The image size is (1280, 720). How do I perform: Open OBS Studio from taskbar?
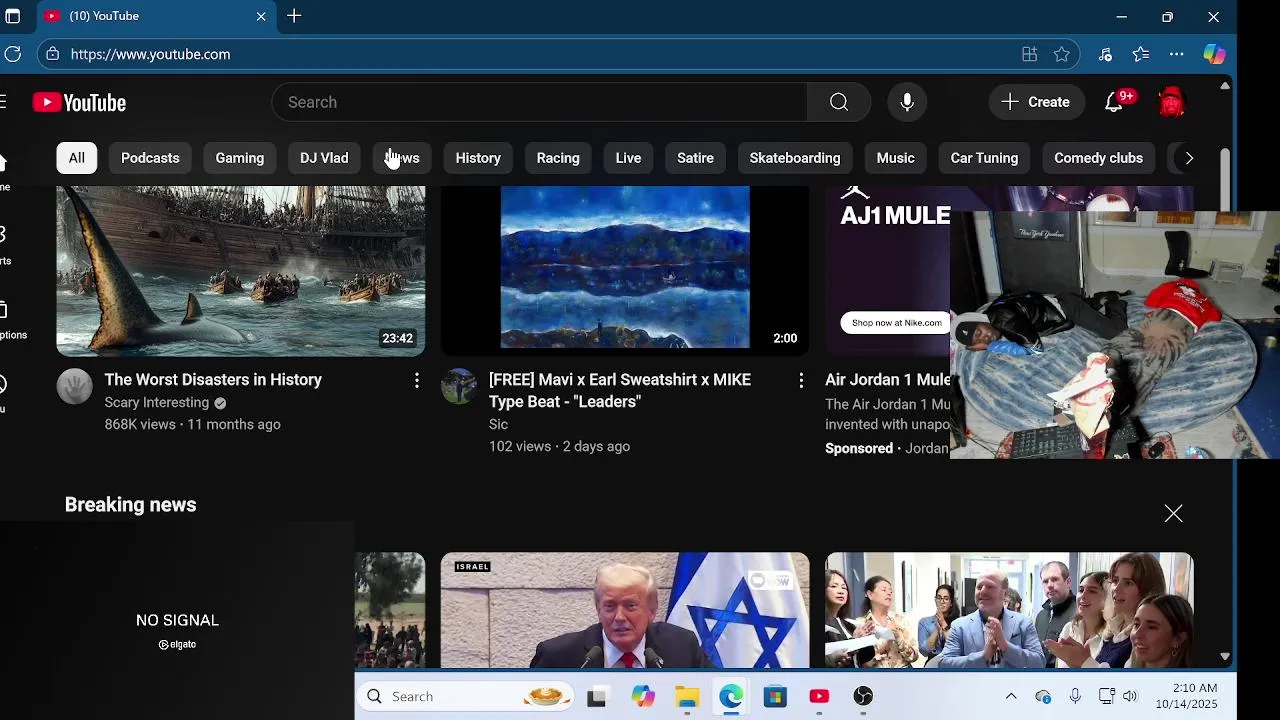[x=863, y=697]
